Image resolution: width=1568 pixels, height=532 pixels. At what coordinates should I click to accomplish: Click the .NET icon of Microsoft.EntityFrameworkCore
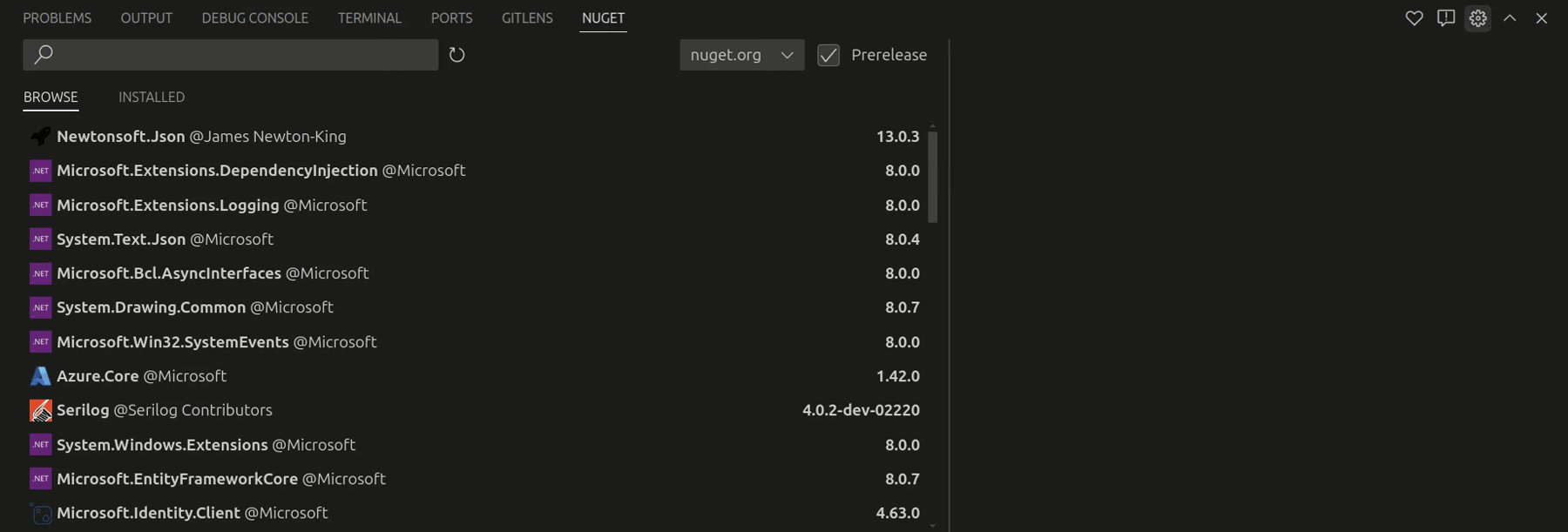40,479
